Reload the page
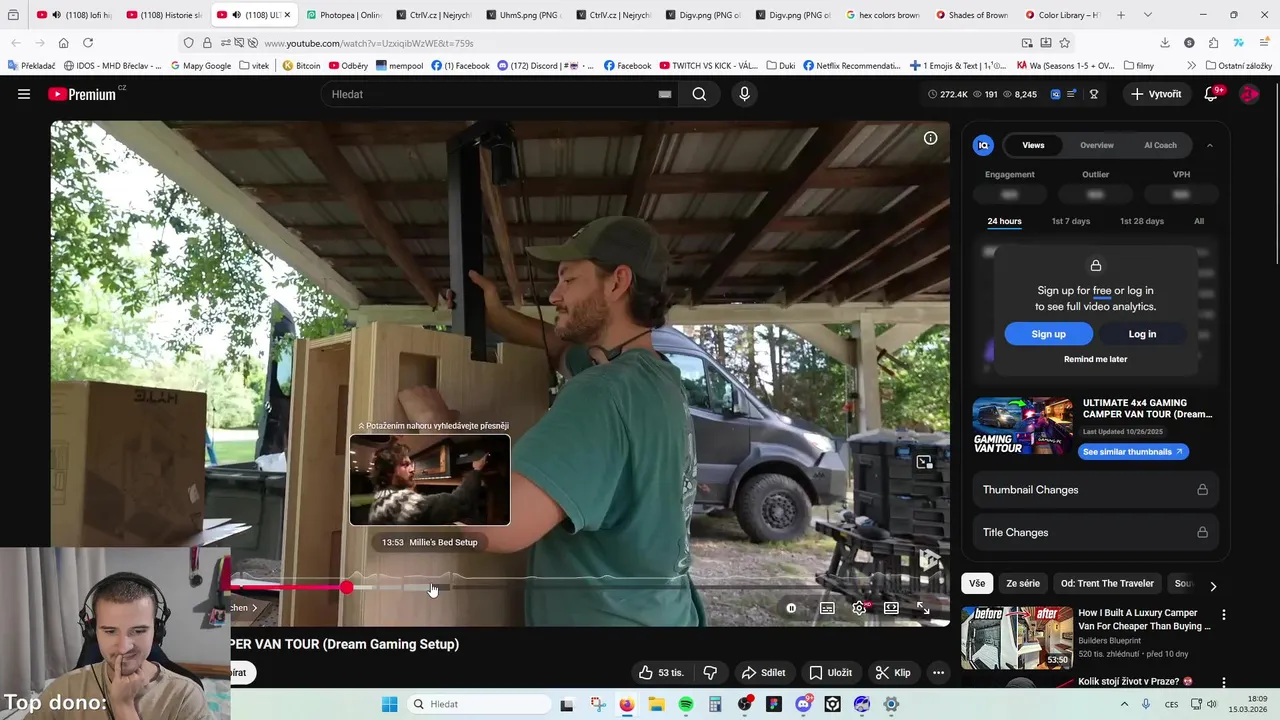 [x=88, y=43]
